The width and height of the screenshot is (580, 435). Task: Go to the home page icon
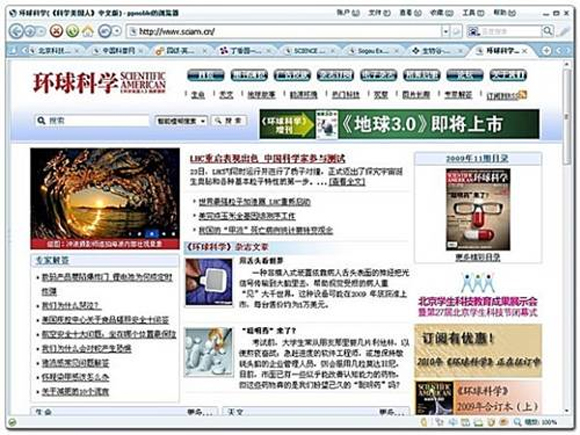click(x=88, y=31)
